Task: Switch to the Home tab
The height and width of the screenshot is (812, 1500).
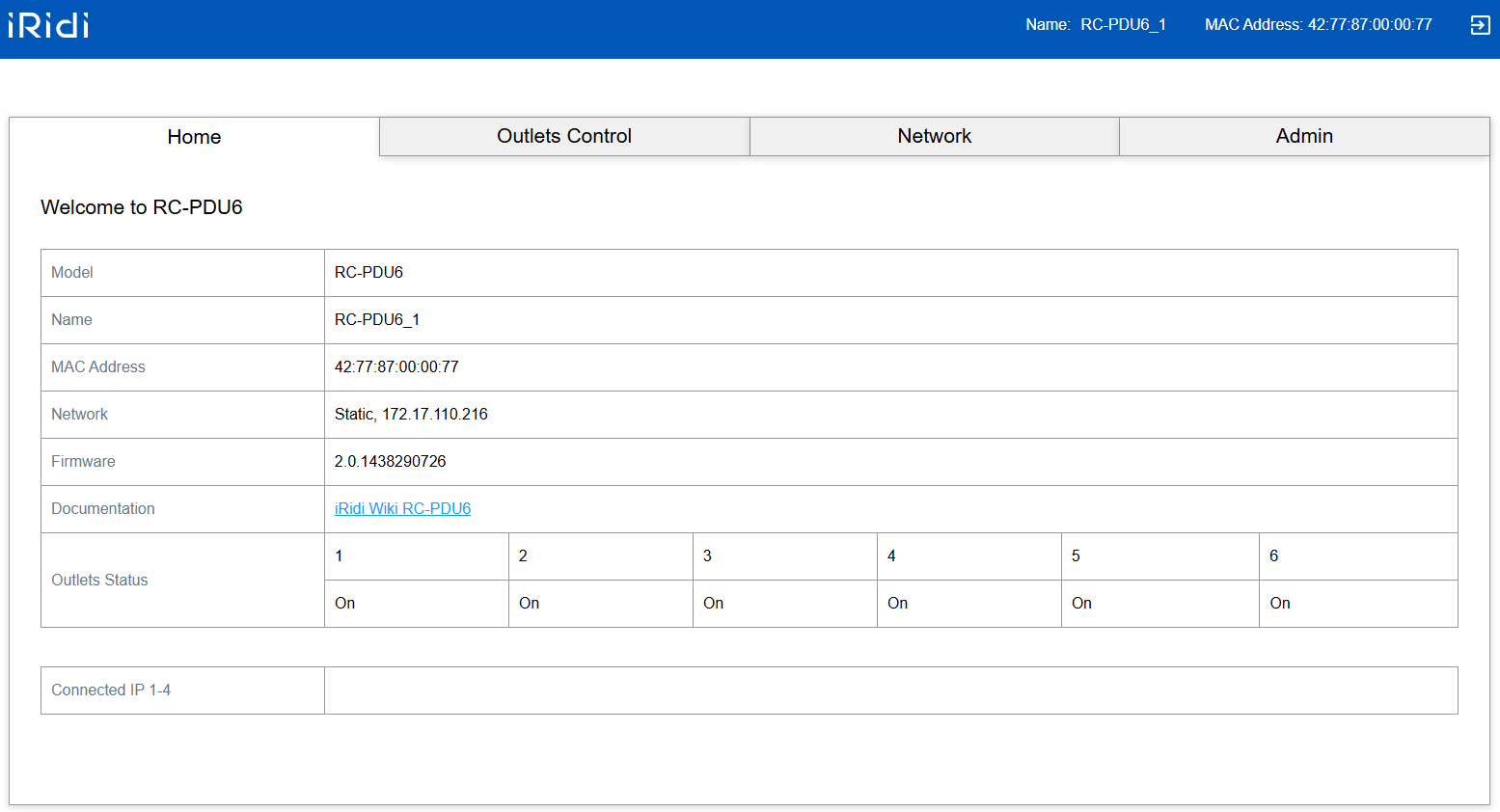Action: click(x=194, y=137)
